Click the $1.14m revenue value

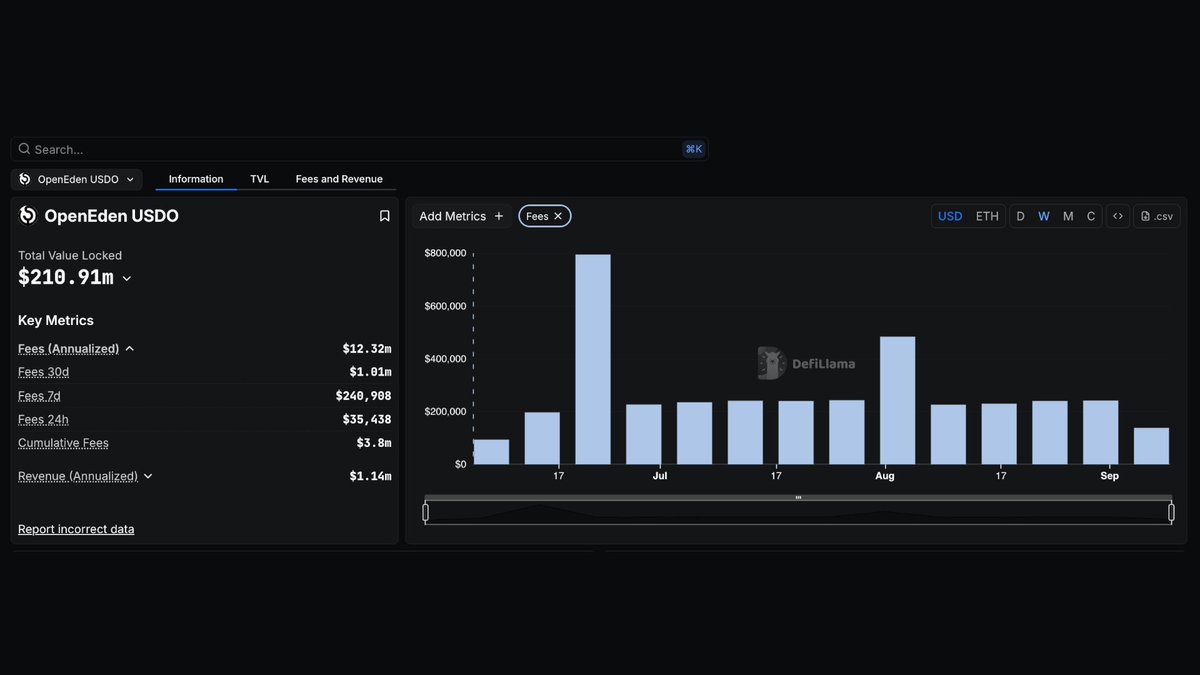[370, 476]
